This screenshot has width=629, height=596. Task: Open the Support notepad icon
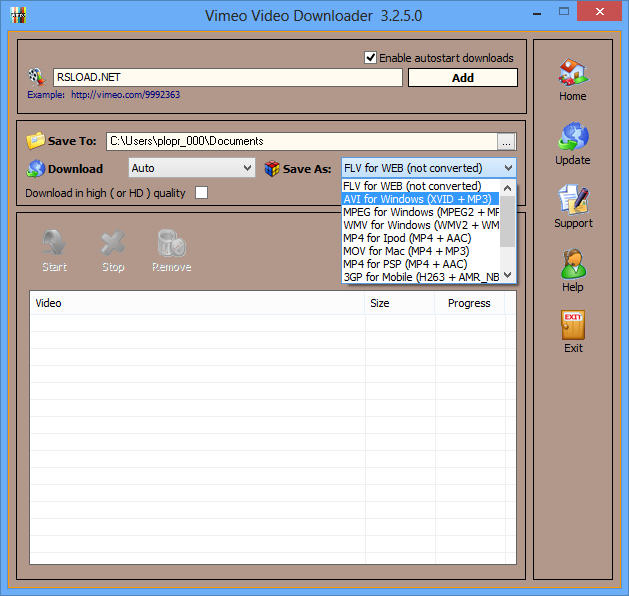(x=573, y=199)
